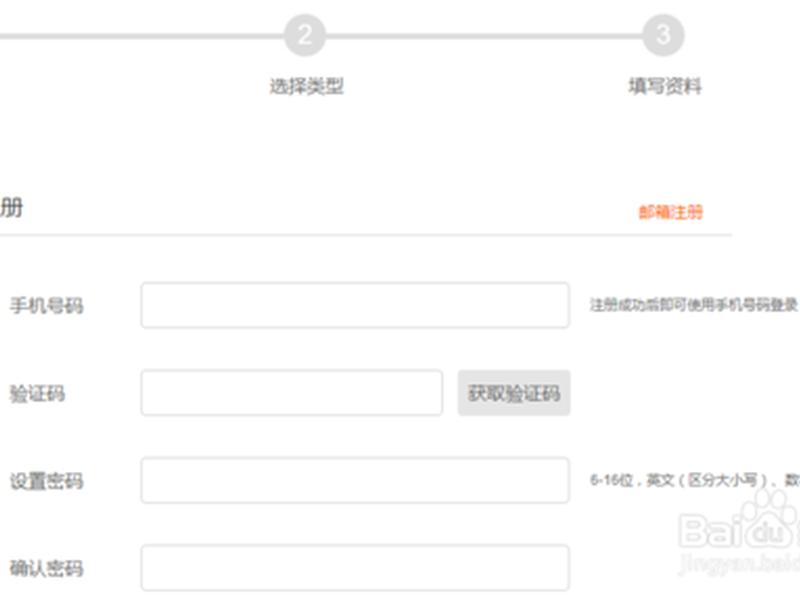Viewport: 800px width, 600px height.
Task: Click the 确认密码 label
Action: (x=46, y=568)
